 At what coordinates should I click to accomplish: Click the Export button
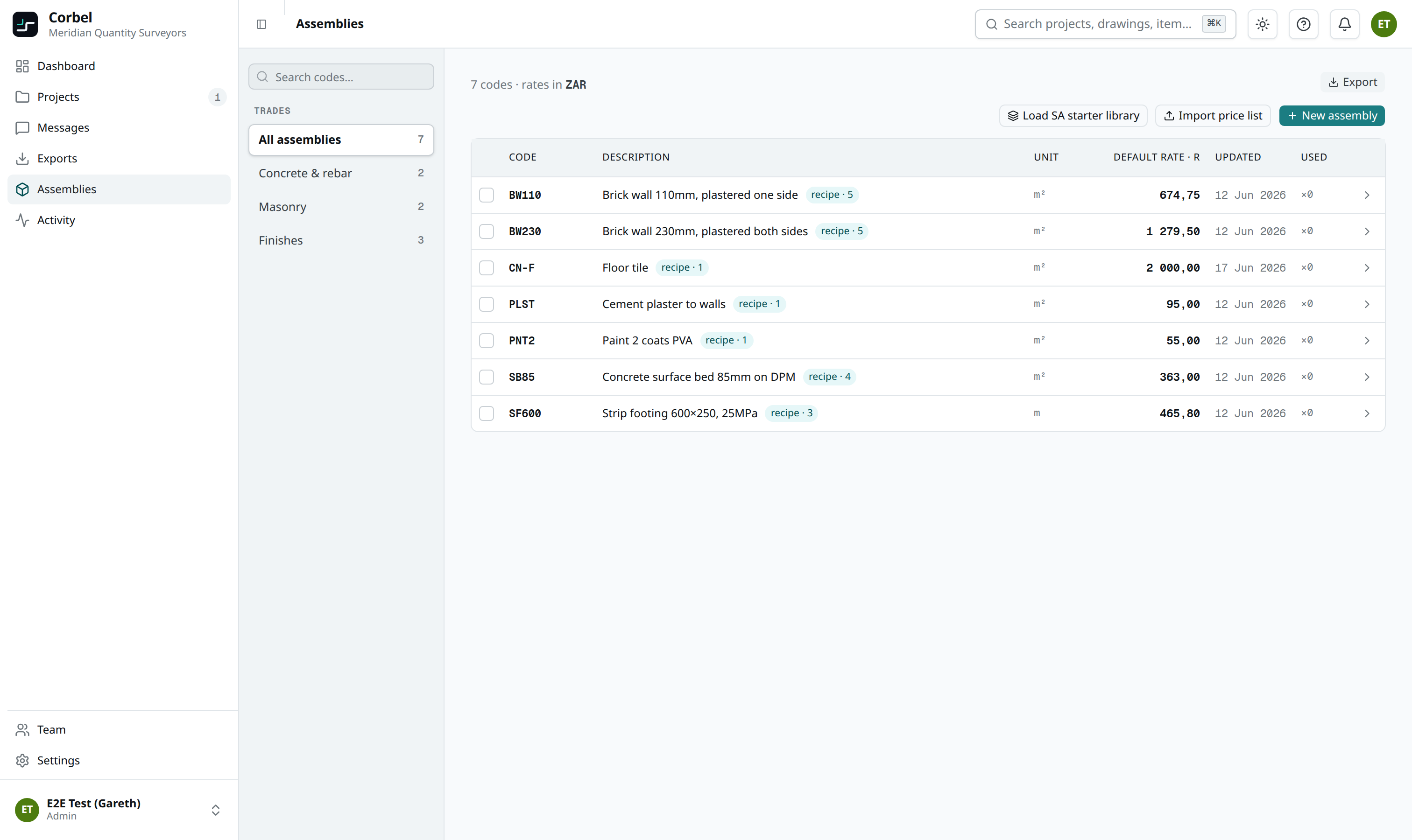pos(1352,82)
